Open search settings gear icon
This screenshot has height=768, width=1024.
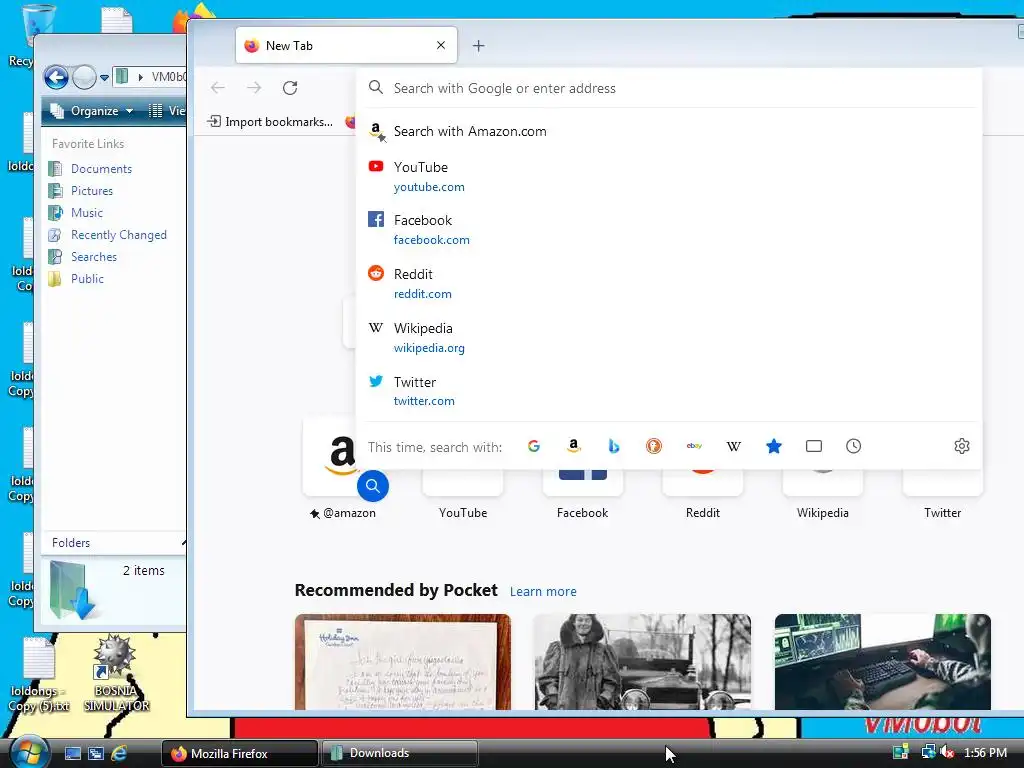(x=962, y=446)
